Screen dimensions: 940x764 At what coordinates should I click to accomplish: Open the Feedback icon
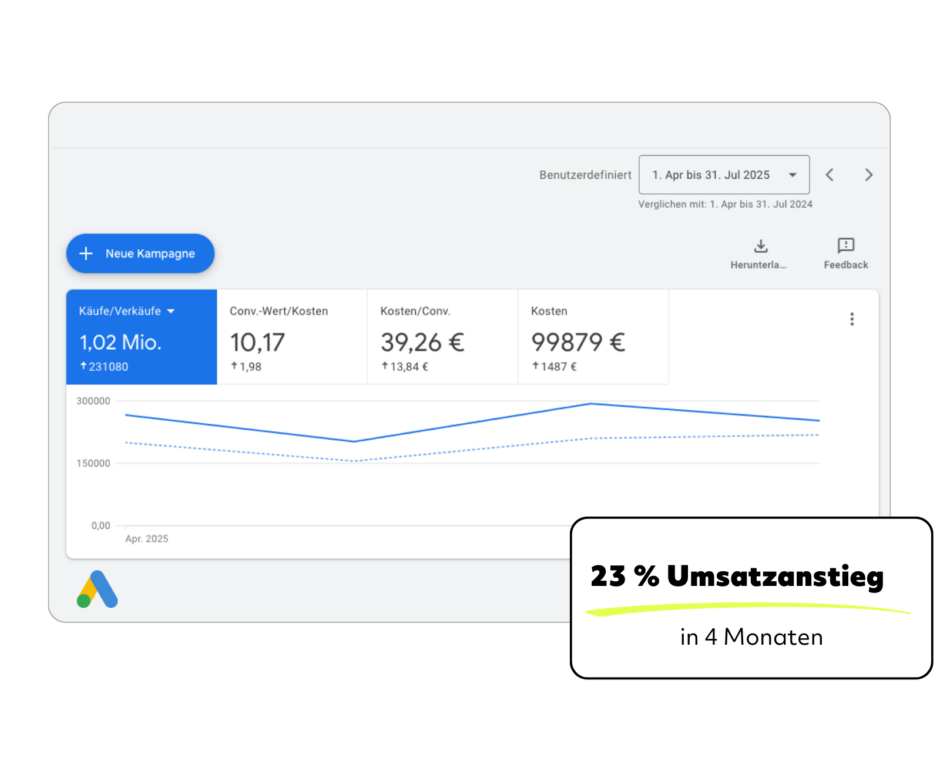pyautogui.click(x=845, y=246)
